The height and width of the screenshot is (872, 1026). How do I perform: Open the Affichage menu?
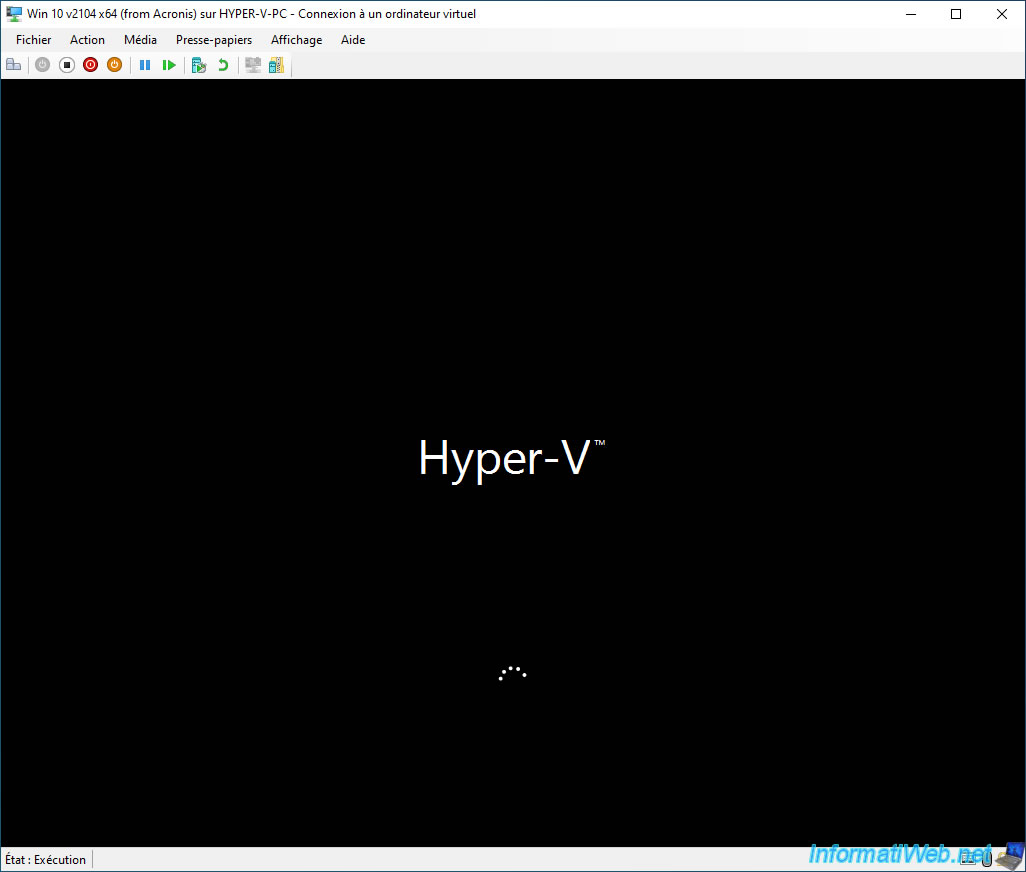(x=296, y=40)
